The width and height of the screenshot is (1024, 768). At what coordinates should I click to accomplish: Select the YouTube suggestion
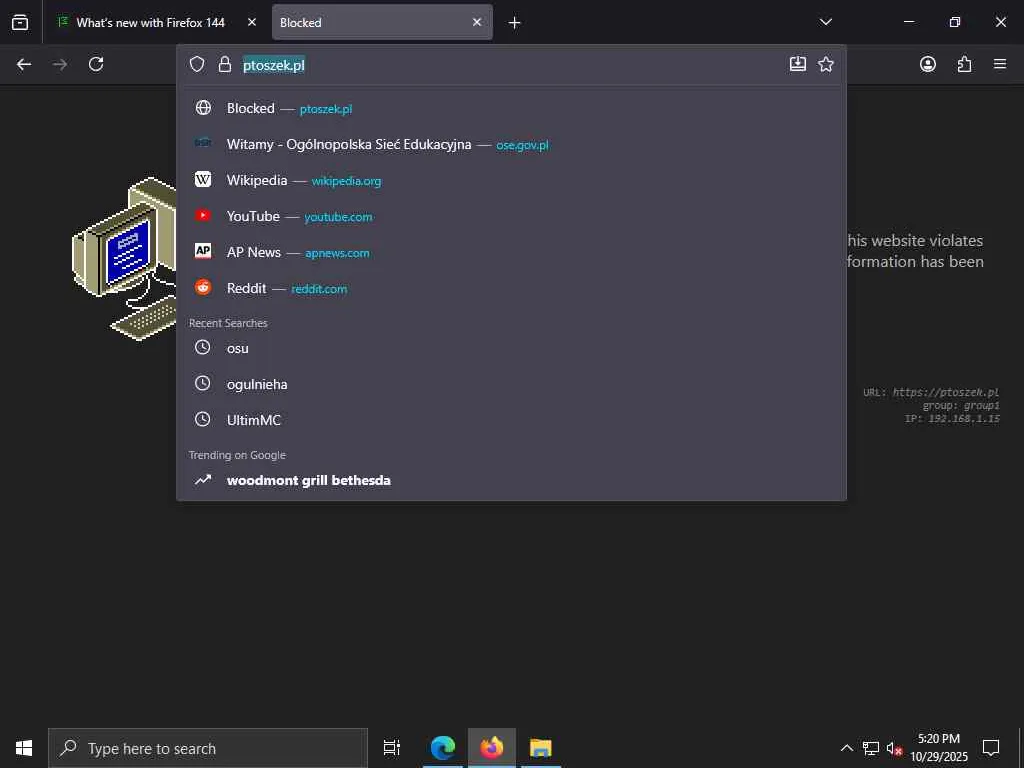coord(511,216)
